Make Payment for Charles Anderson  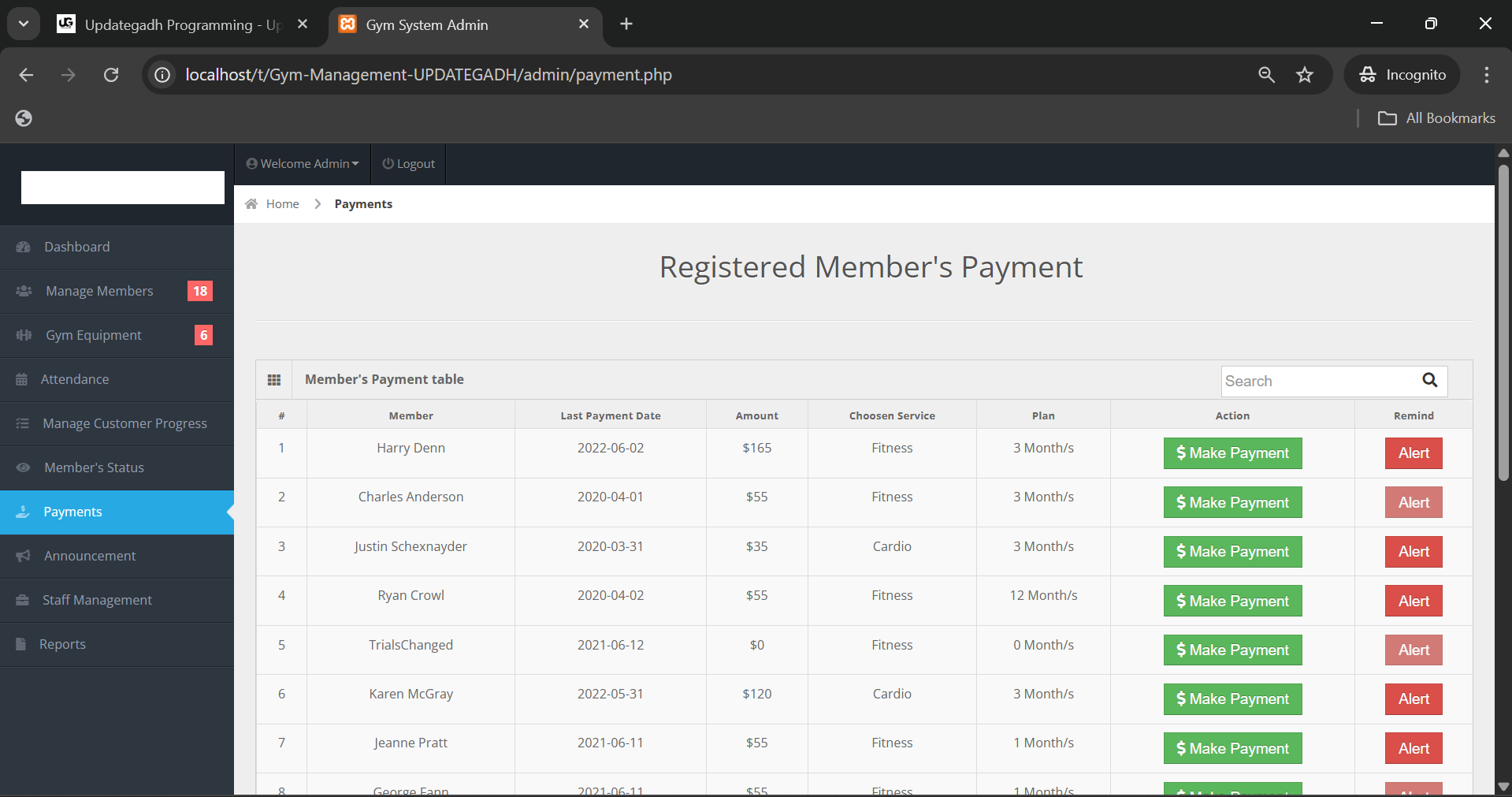(x=1232, y=502)
